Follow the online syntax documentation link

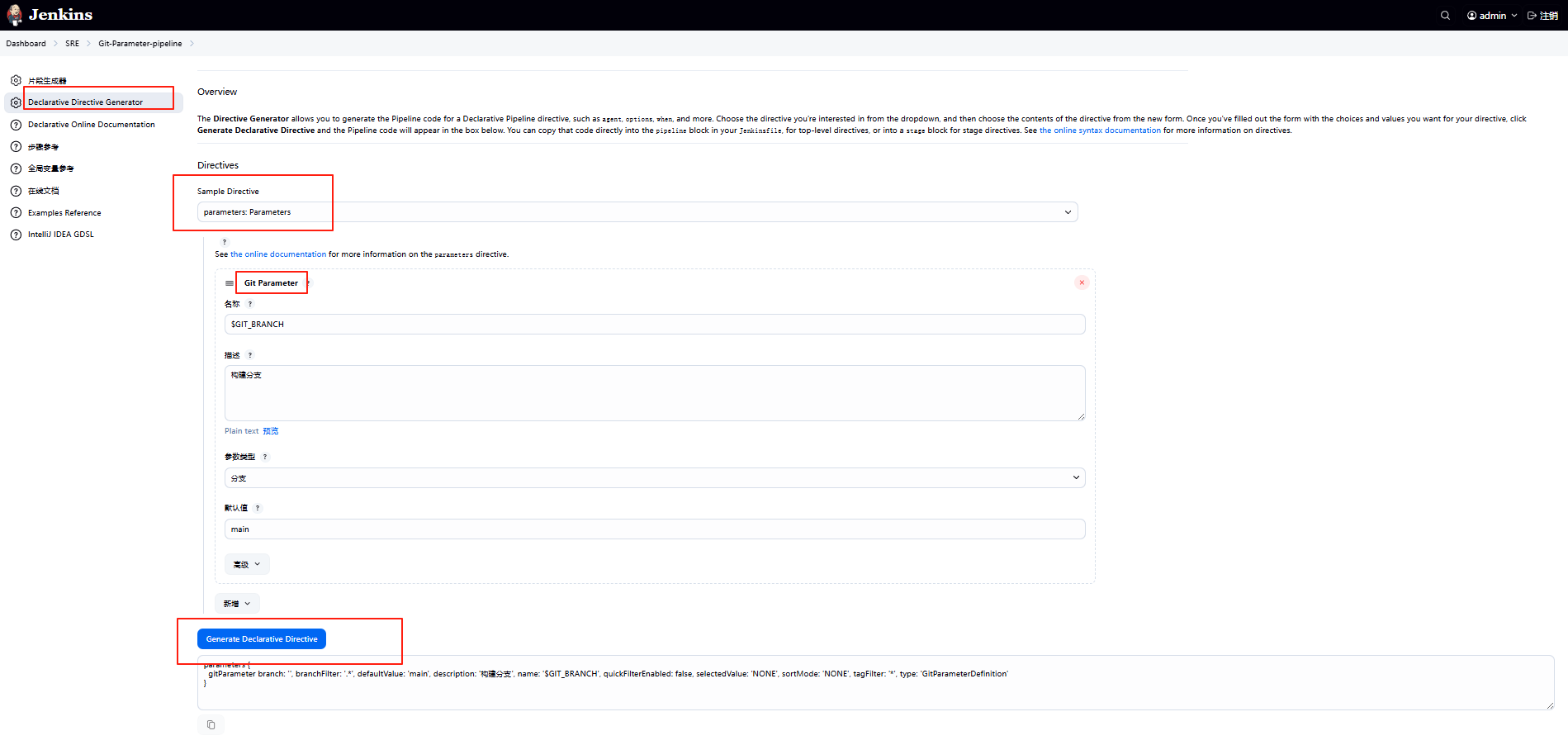pos(1100,130)
